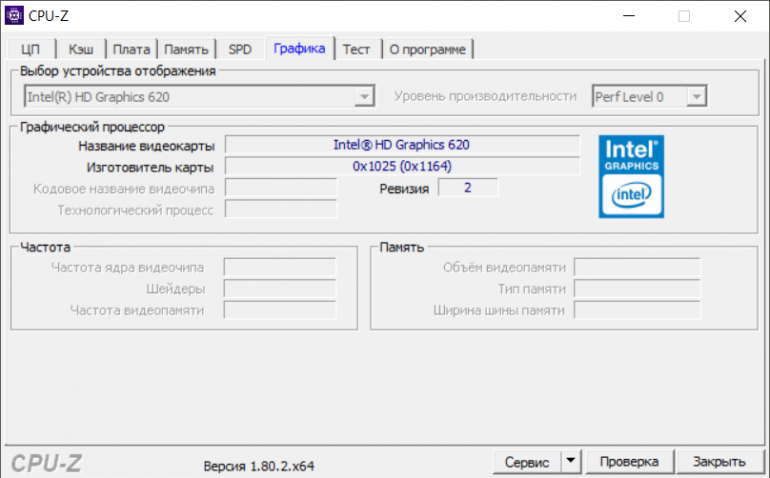Click the Проверка button

(629, 462)
